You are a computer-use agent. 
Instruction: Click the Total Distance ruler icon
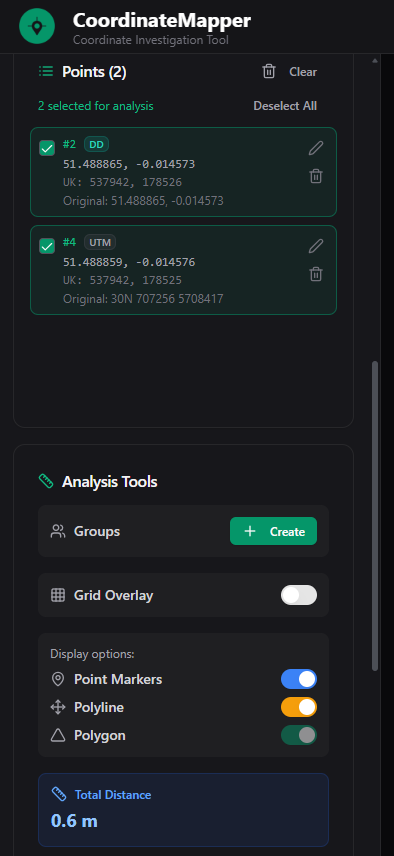click(x=59, y=794)
